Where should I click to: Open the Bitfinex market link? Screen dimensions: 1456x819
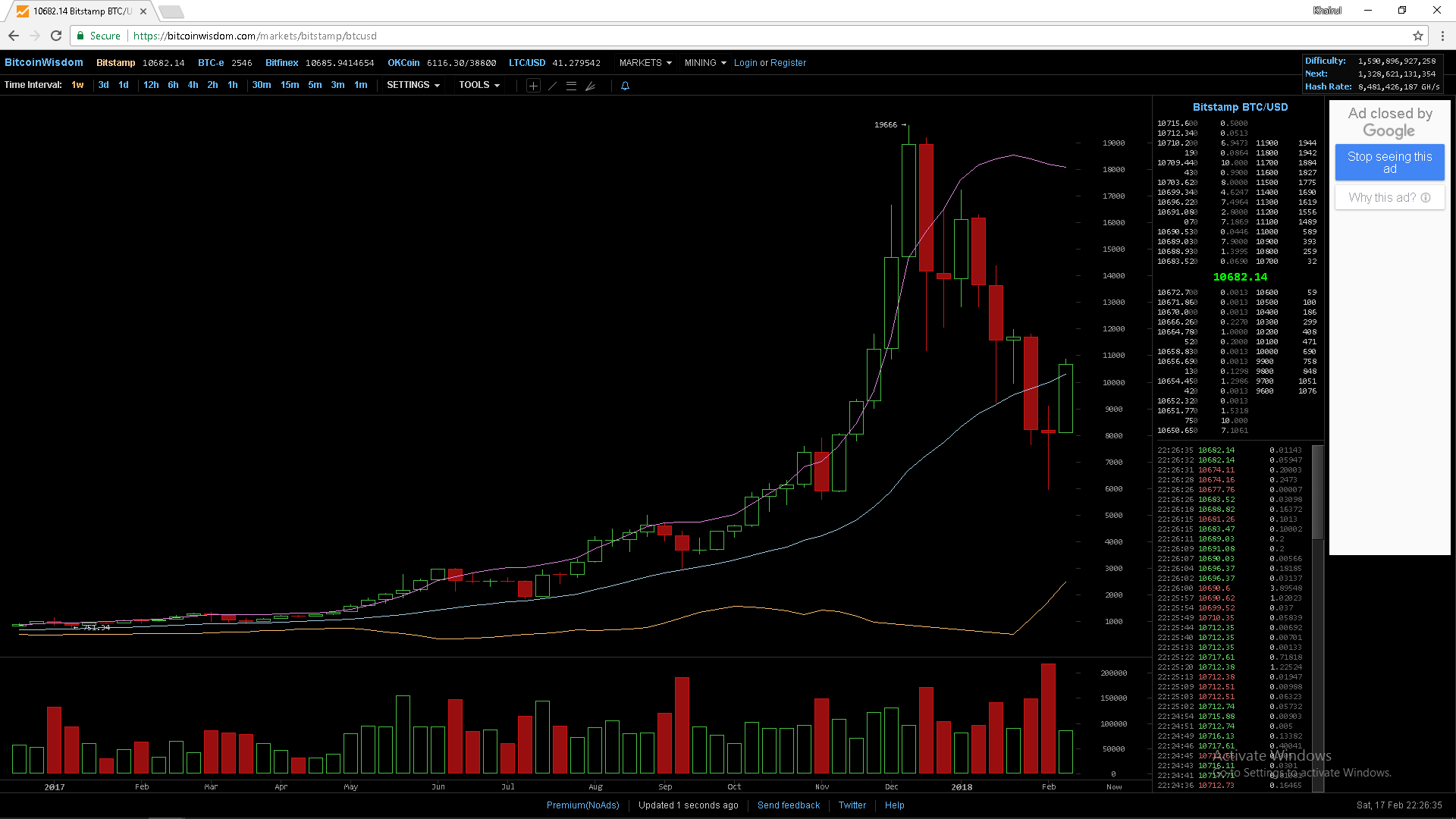[x=281, y=63]
